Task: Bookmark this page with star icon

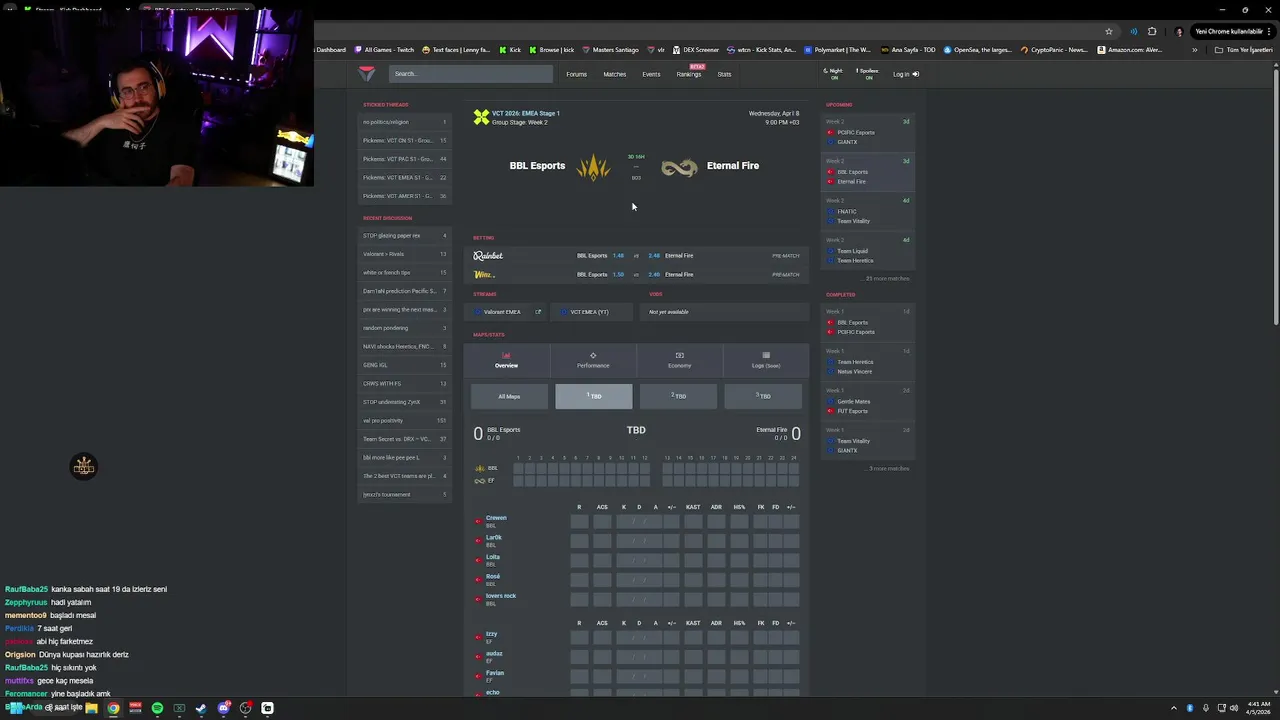Action: (1109, 31)
